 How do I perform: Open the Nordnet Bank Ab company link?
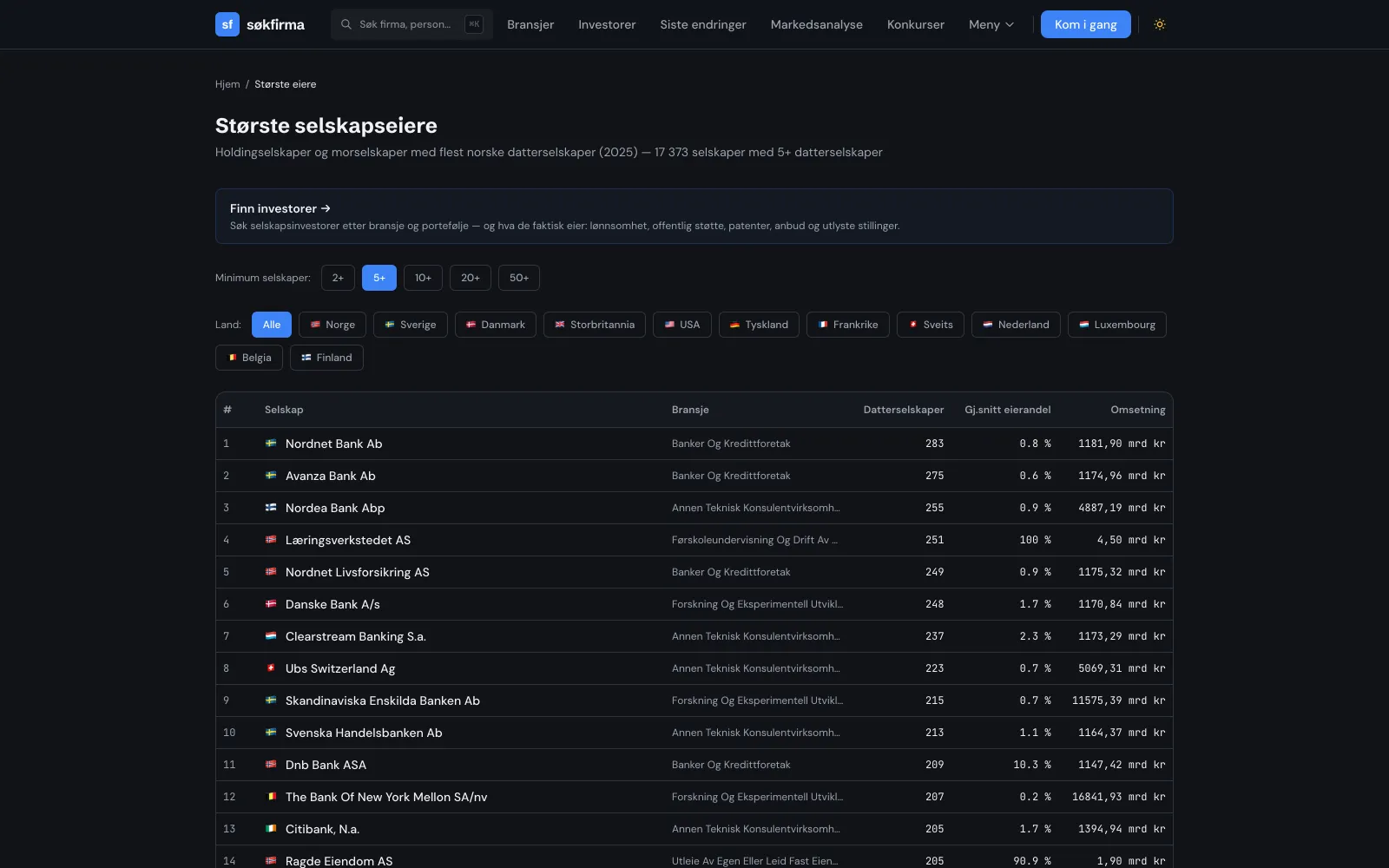(x=334, y=444)
